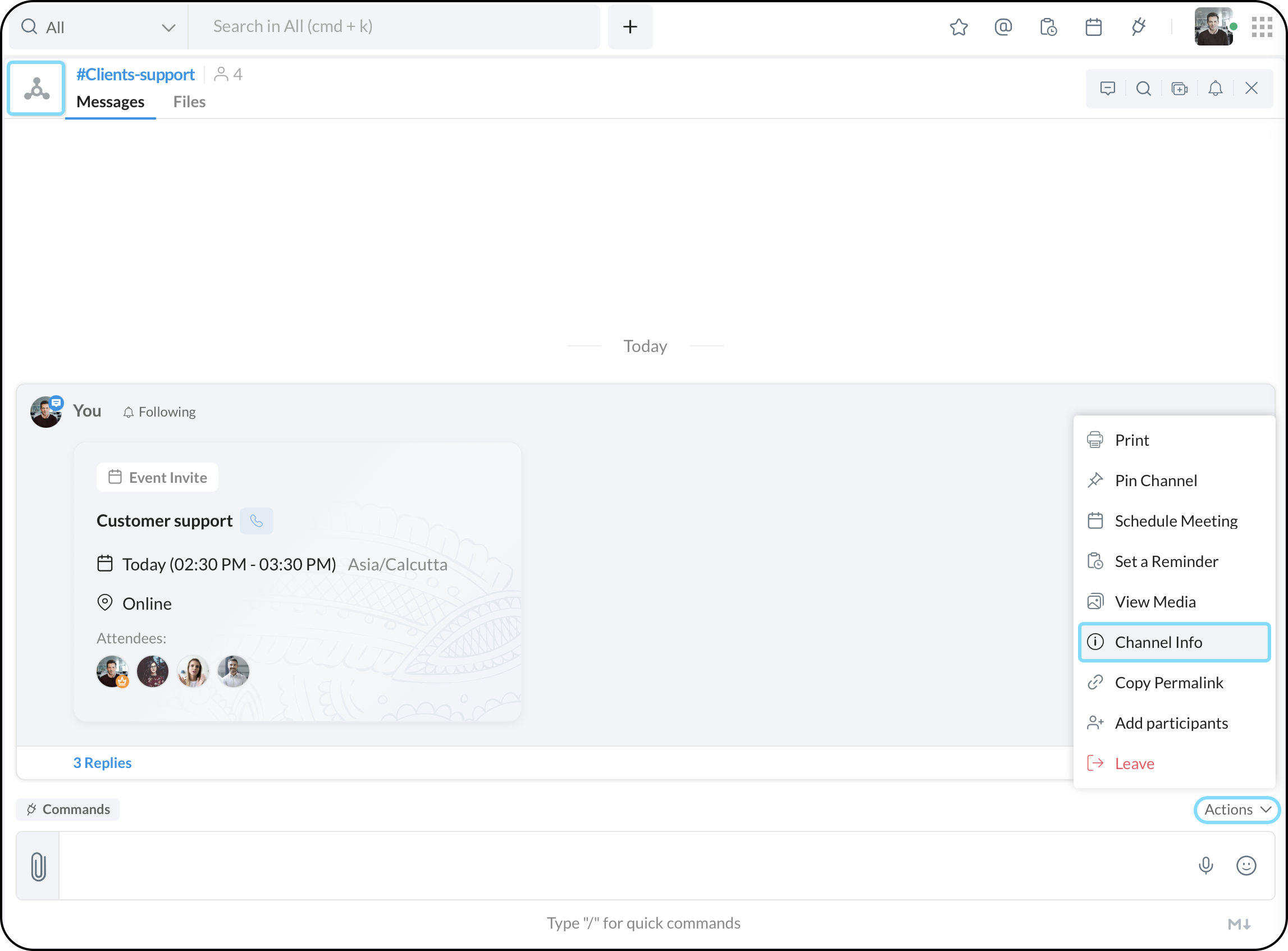Open the emoji picker smiley icon
1288x951 pixels.
1246,865
